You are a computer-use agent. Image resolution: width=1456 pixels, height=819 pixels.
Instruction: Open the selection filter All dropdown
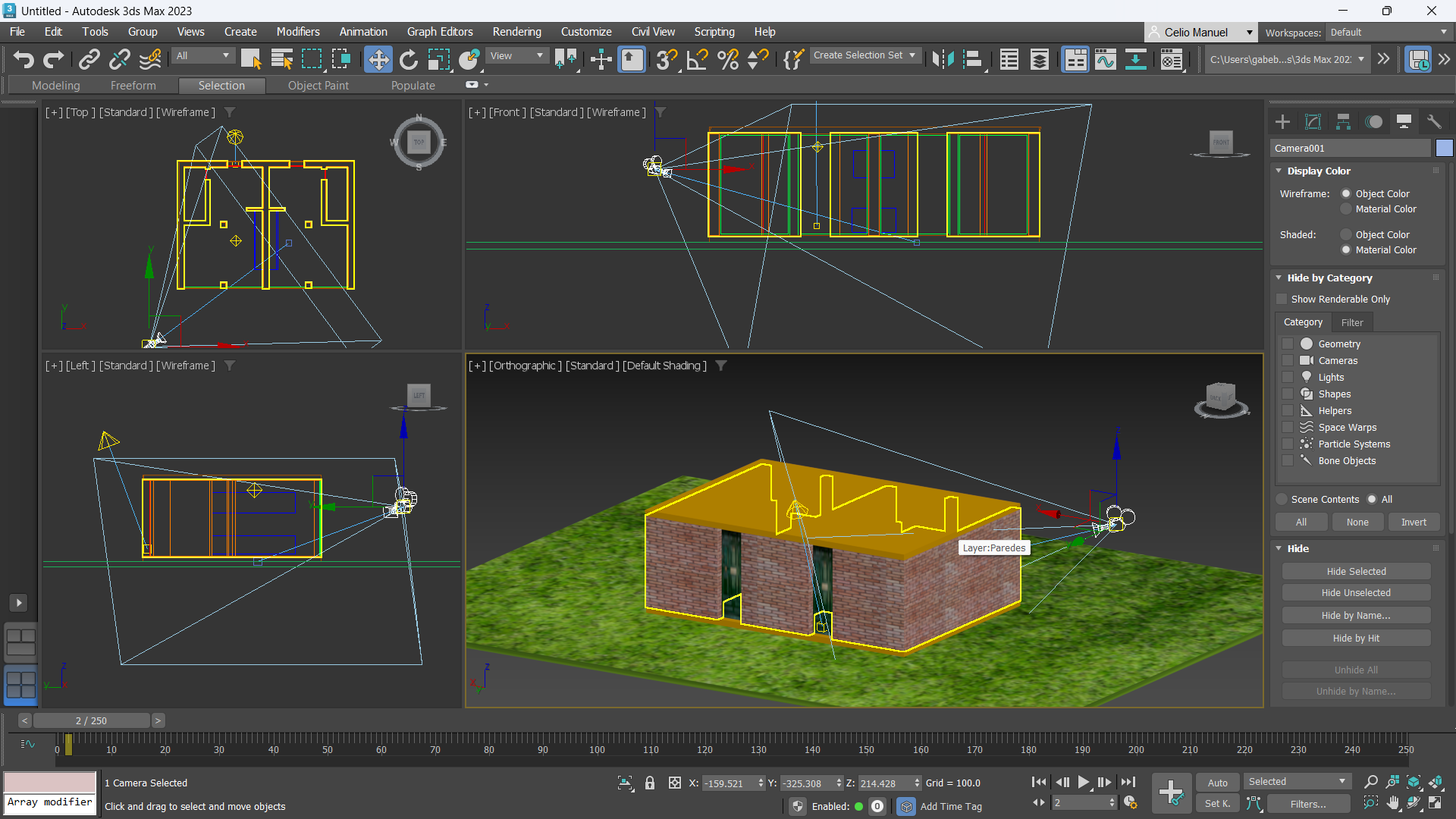pos(202,55)
